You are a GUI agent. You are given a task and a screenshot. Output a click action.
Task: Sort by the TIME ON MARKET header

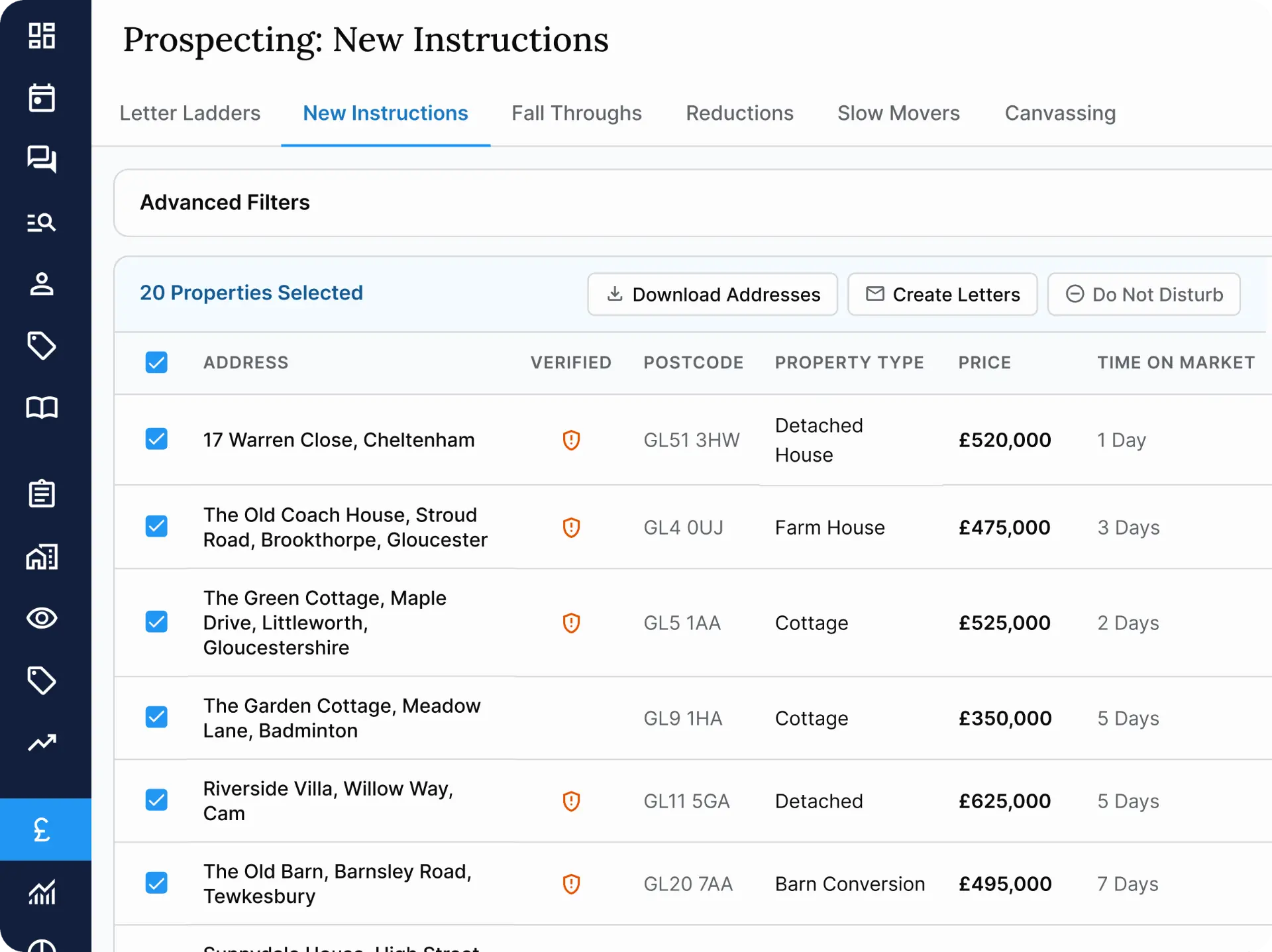click(x=1176, y=362)
